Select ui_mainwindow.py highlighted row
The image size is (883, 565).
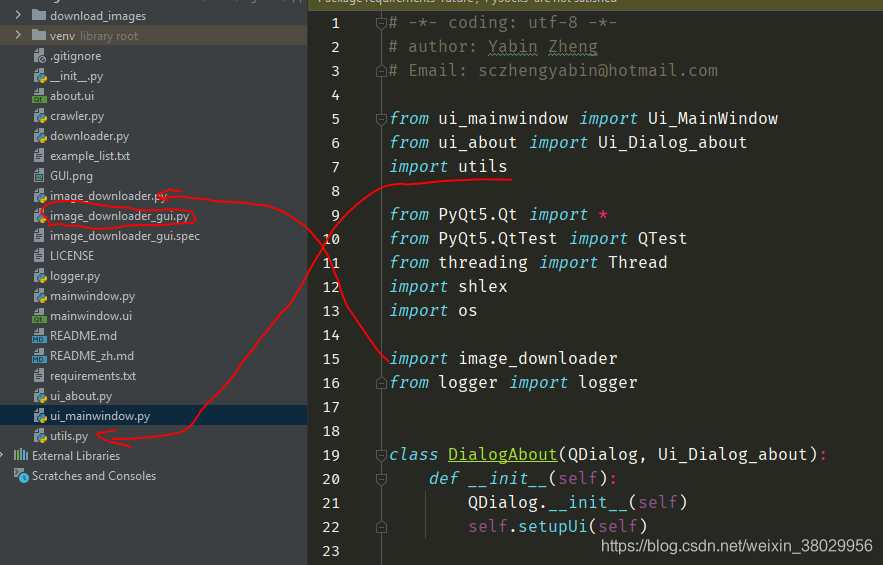[x=153, y=416]
